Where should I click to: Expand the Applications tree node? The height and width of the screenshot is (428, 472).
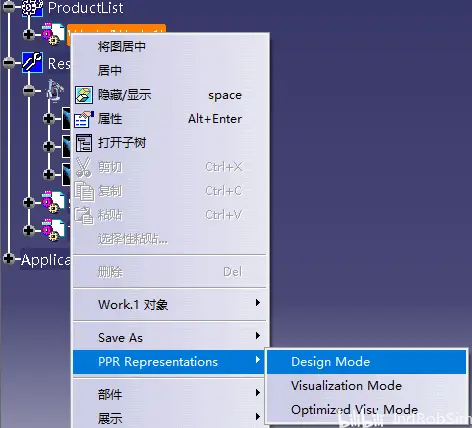pyautogui.click(x=9, y=258)
